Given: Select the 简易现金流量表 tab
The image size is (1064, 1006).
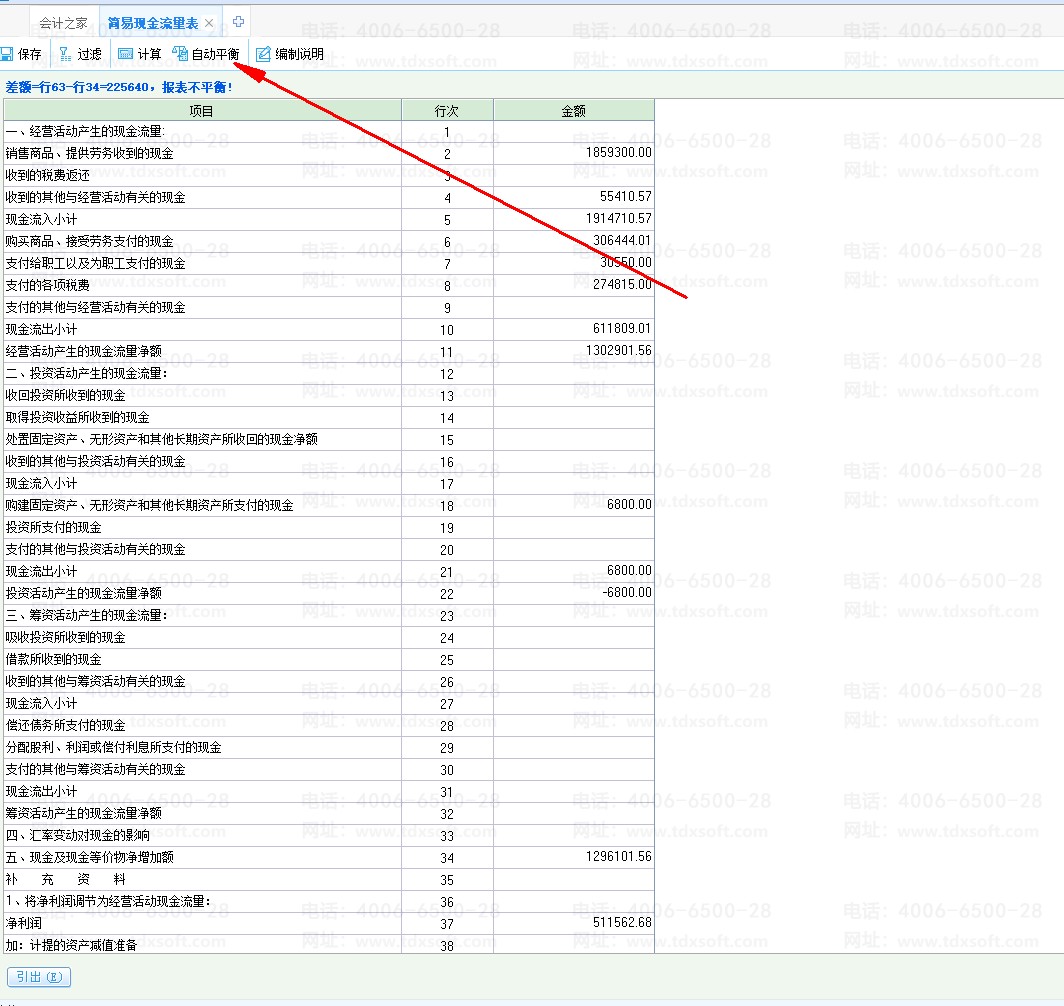Looking at the screenshot, I should click(152, 23).
